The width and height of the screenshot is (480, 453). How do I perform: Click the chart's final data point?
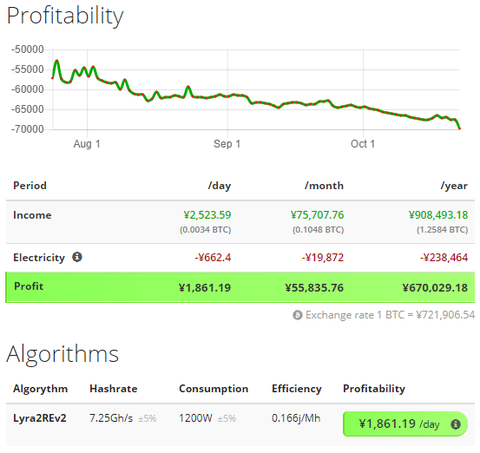[460, 128]
